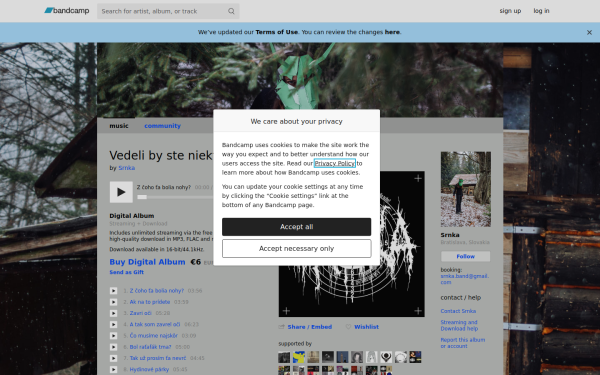Click the Share arrow icon
The width and height of the screenshot is (600, 375).
(x=282, y=327)
